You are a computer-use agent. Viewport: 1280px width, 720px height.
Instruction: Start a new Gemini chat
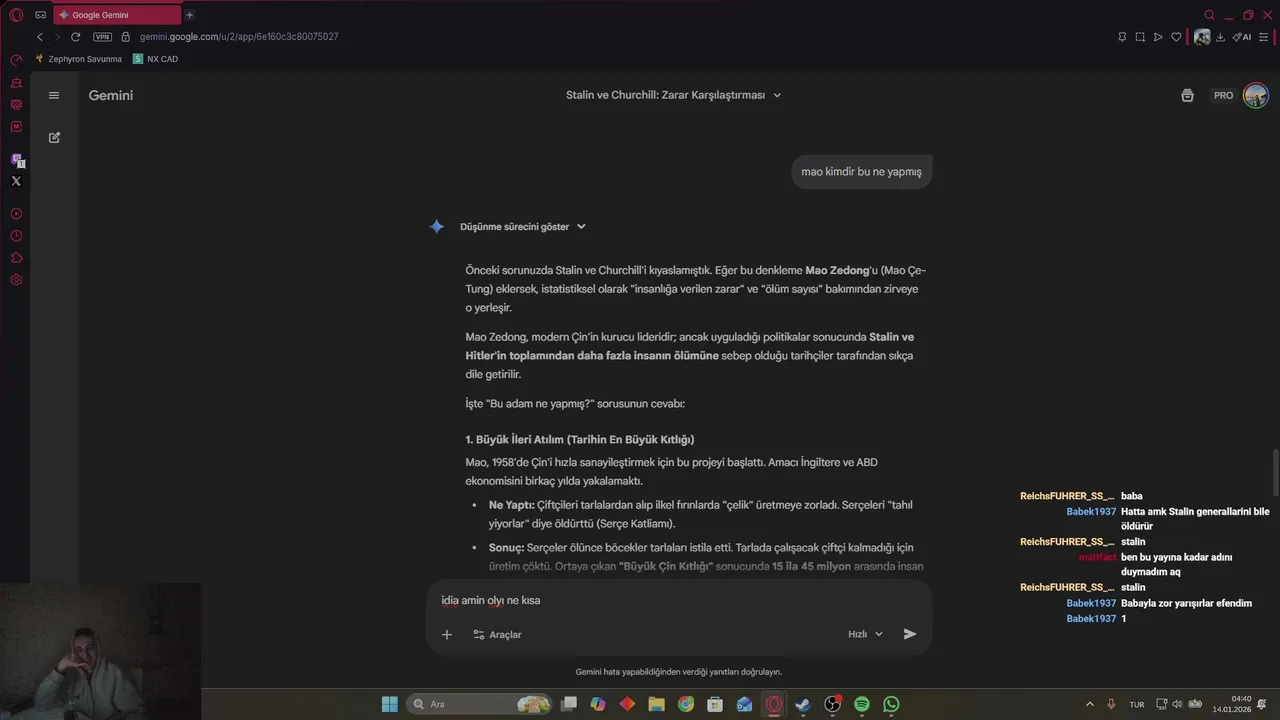tap(54, 137)
